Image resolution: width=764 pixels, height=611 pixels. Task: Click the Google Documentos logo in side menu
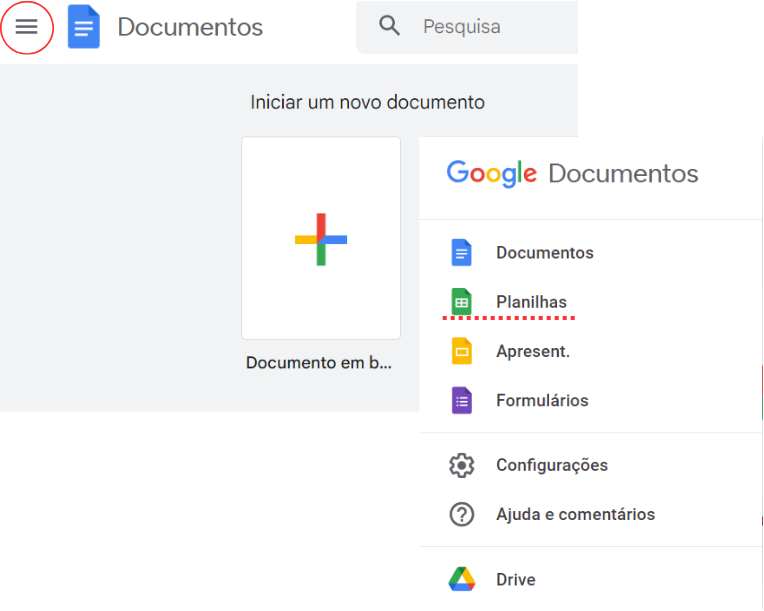point(572,173)
